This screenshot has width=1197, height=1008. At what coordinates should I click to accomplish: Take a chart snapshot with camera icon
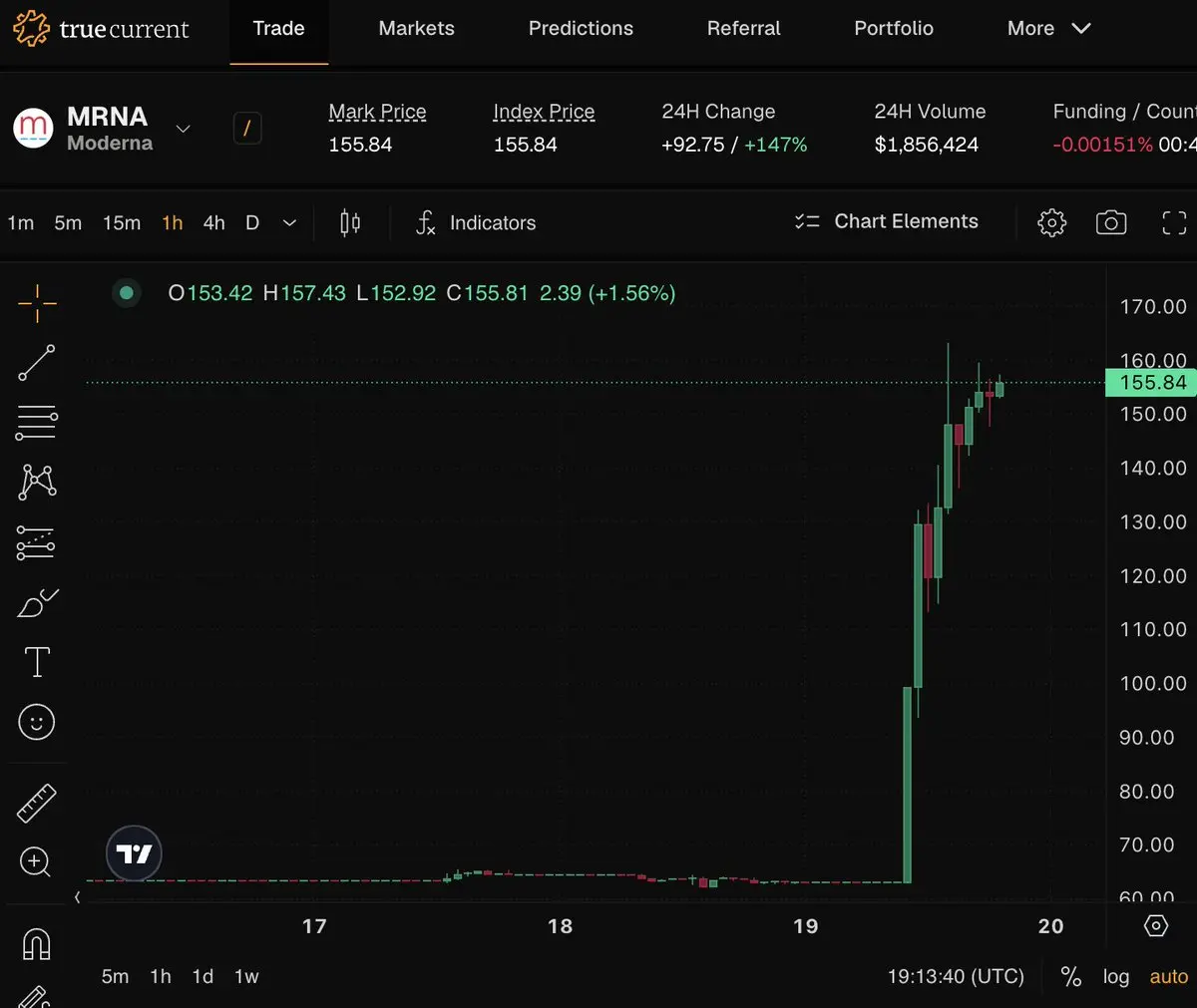[x=1111, y=222]
